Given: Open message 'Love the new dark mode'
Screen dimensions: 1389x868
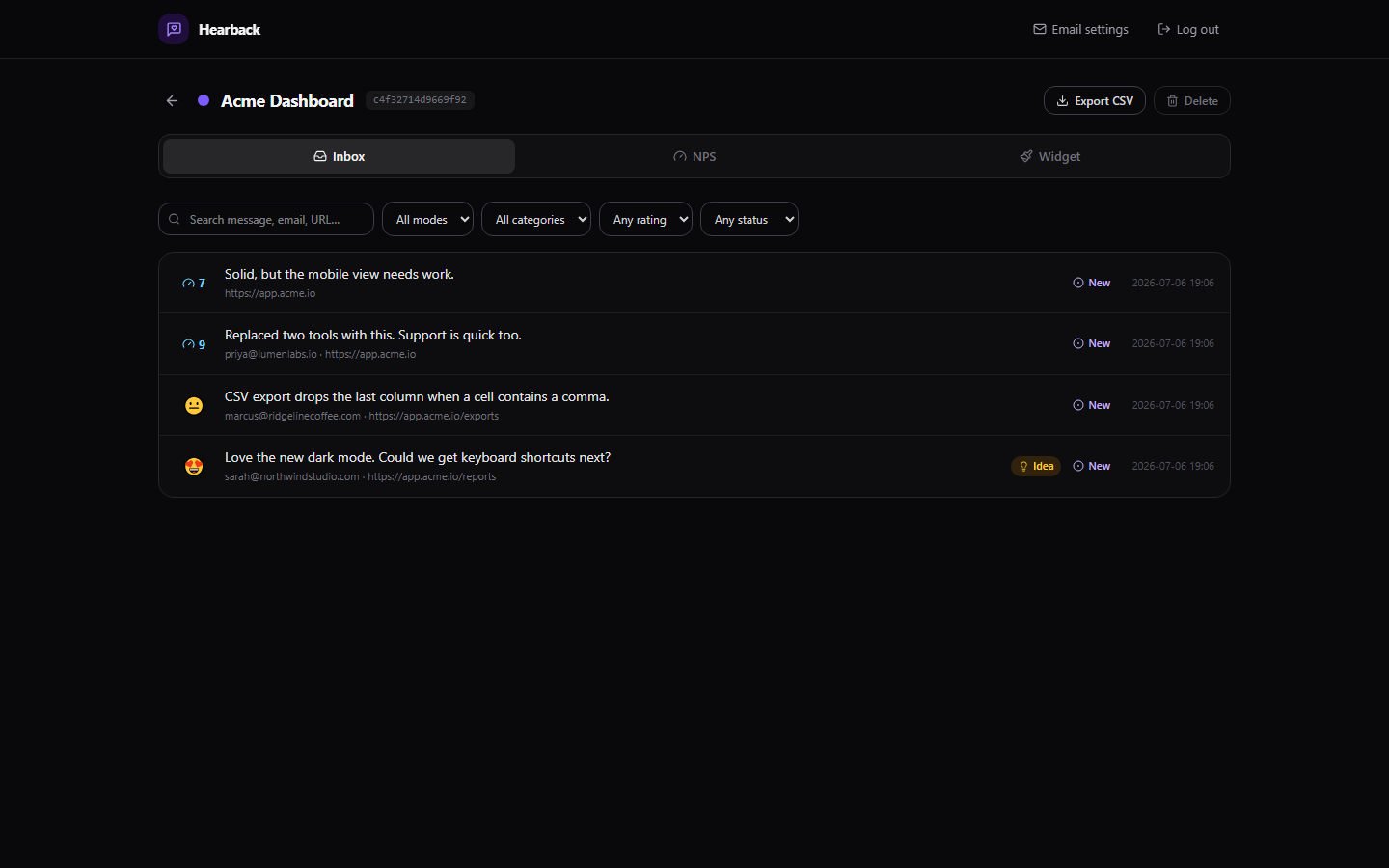Looking at the screenshot, I should coord(418,457).
